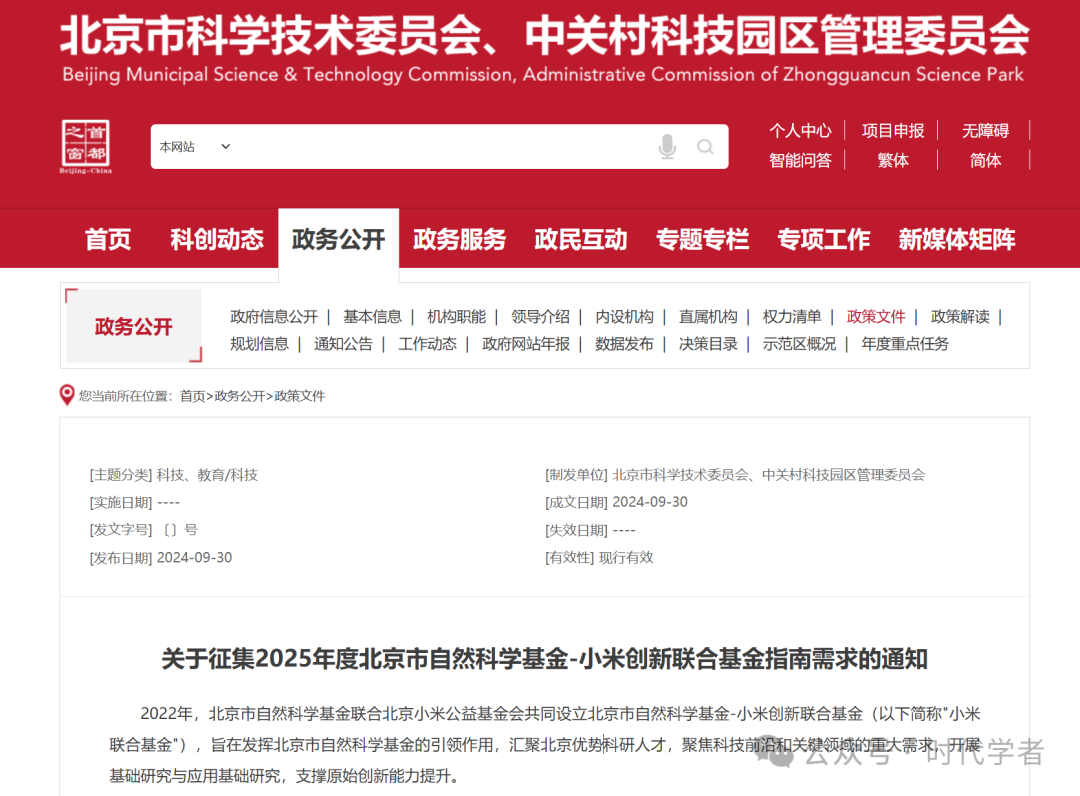
Task: Click the 实施日期 field
Action: click(134, 502)
